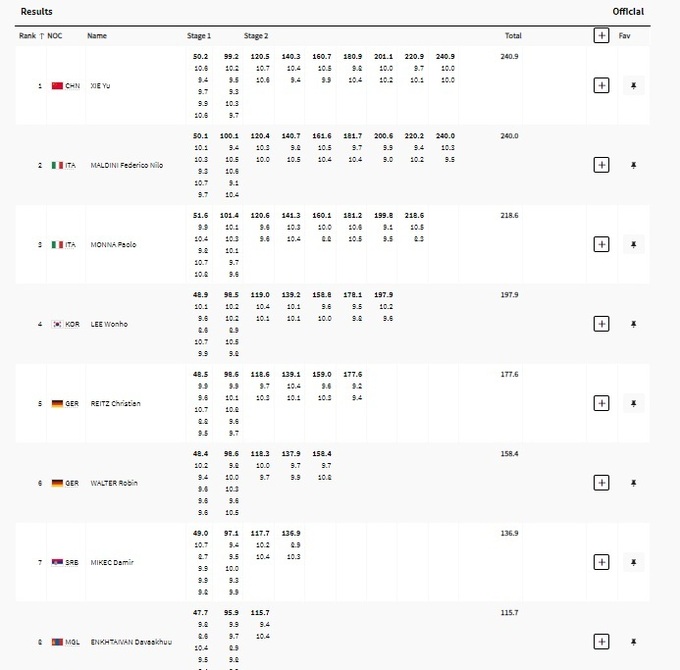
Task: Pin ENKHTAIVAN Davaakhuu as favourite
Action: pos(633,641)
